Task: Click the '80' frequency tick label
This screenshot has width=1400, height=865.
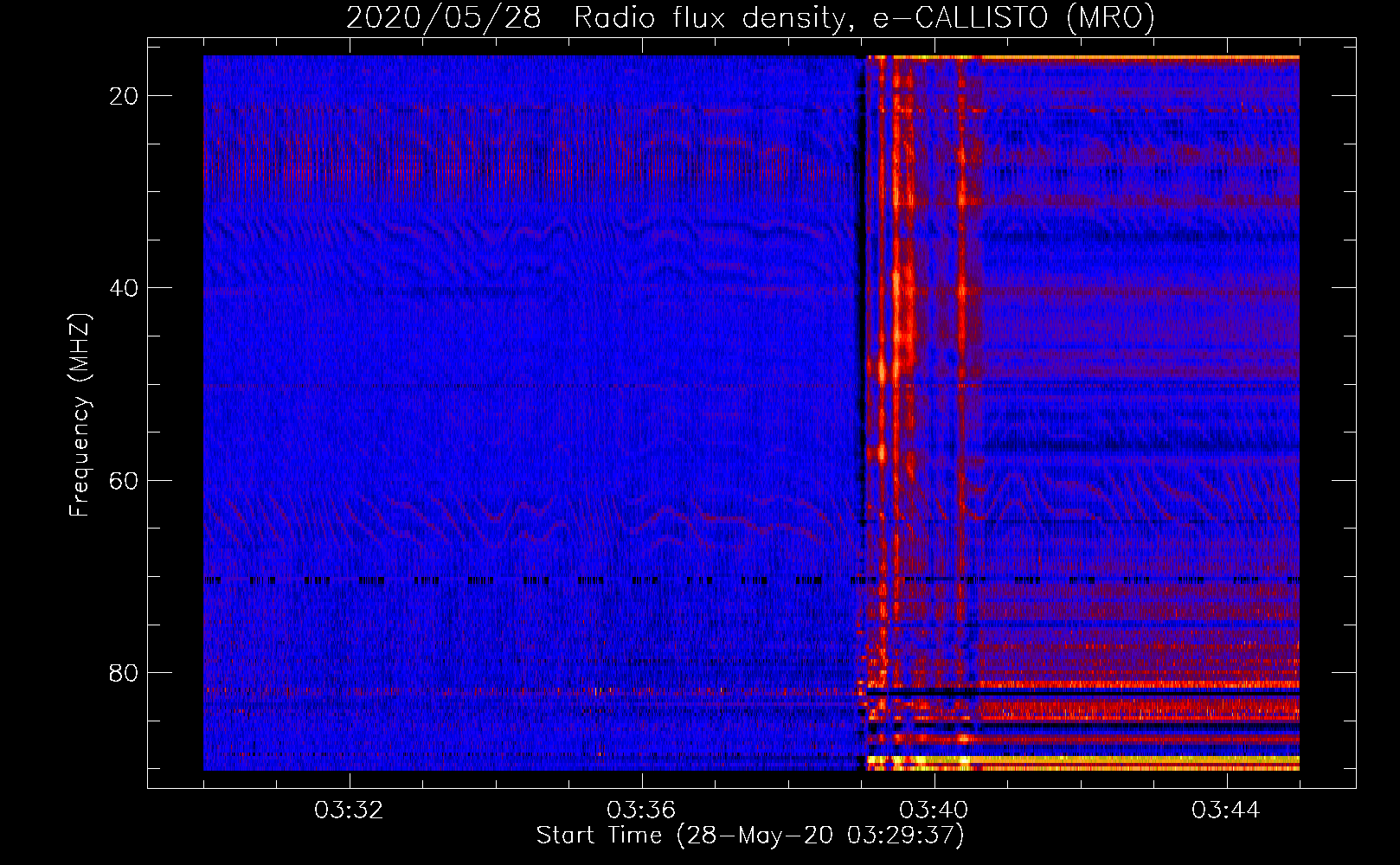Action: [x=124, y=673]
